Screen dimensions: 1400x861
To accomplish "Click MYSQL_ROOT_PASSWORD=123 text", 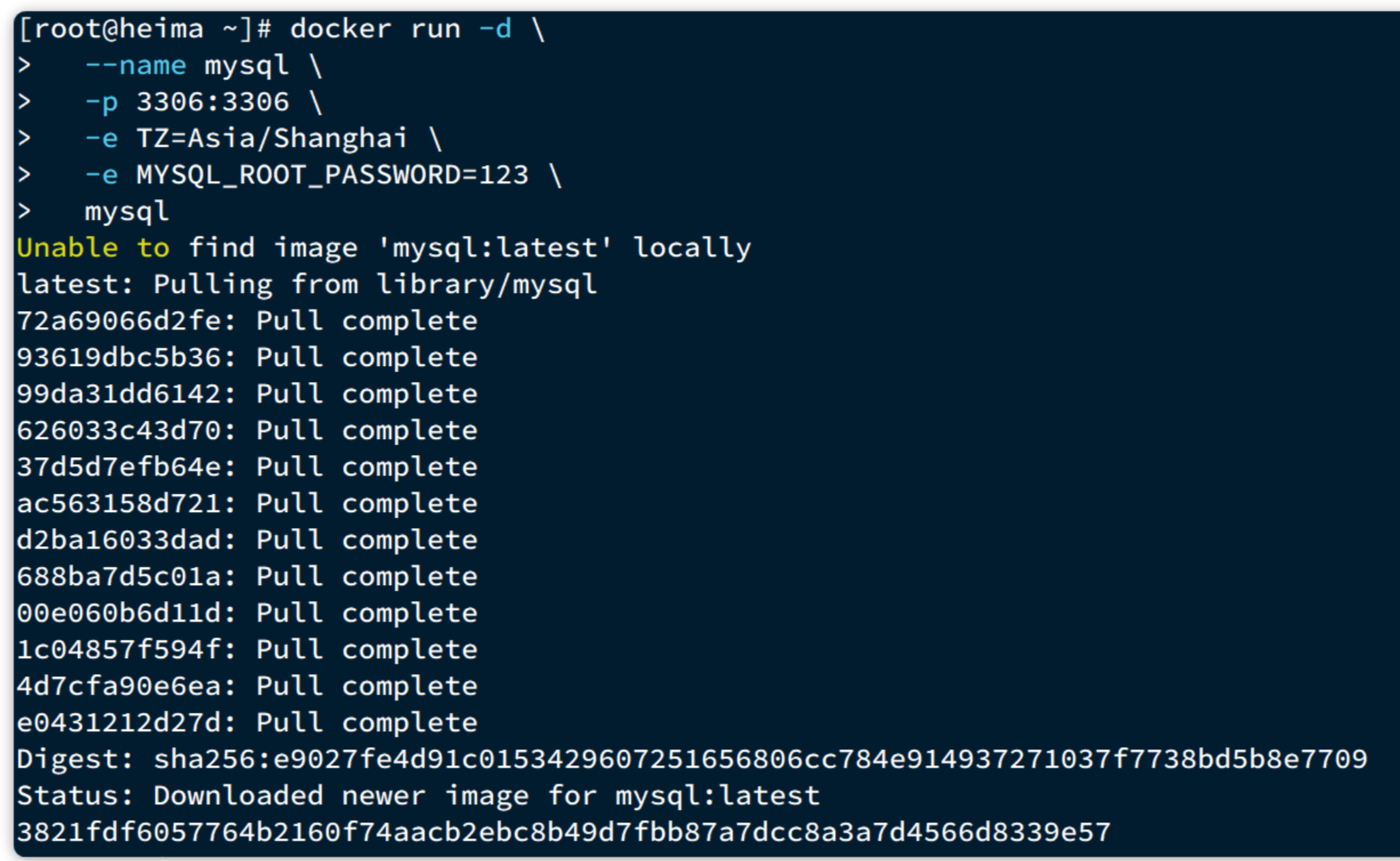I will tap(332, 175).
